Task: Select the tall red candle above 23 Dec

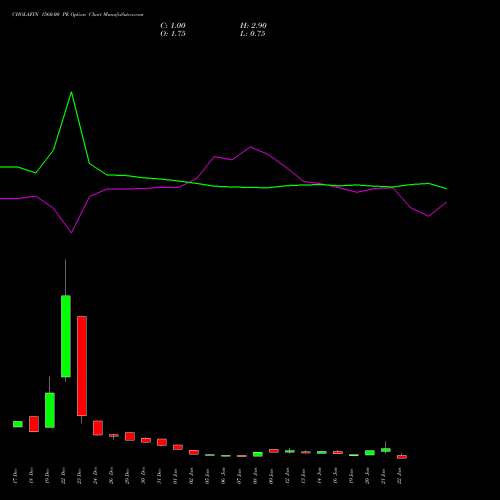Action: [x=82, y=366]
